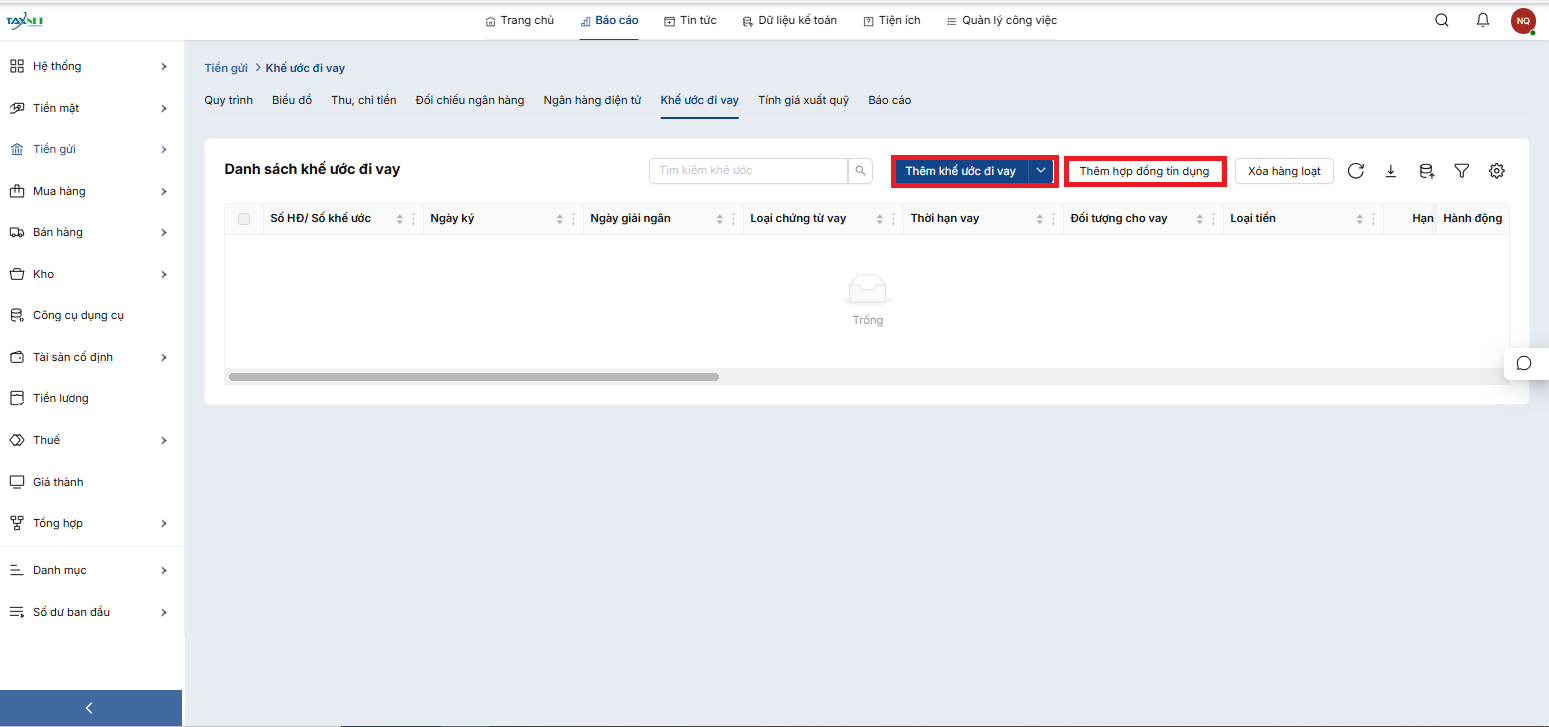The width and height of the screenshot is (1549, 727).
Task: Open the filter funnel icon
Action: pos(1461,171)
